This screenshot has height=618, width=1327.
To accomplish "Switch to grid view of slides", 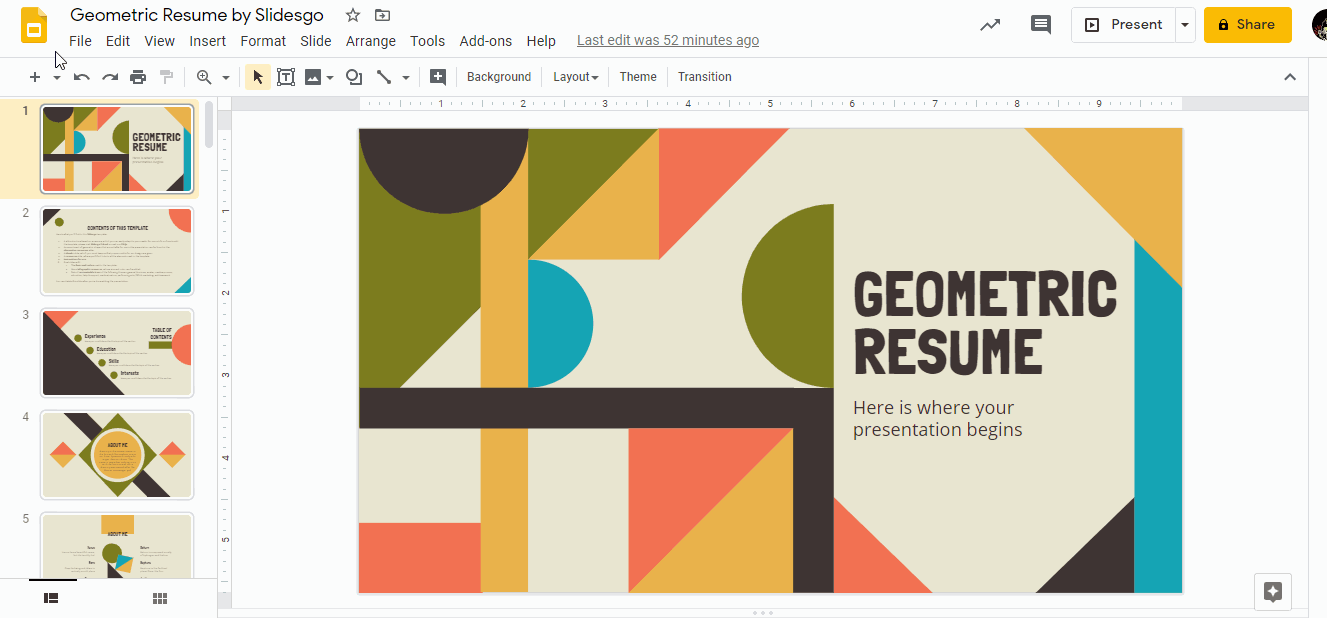I will pos(159,597).
